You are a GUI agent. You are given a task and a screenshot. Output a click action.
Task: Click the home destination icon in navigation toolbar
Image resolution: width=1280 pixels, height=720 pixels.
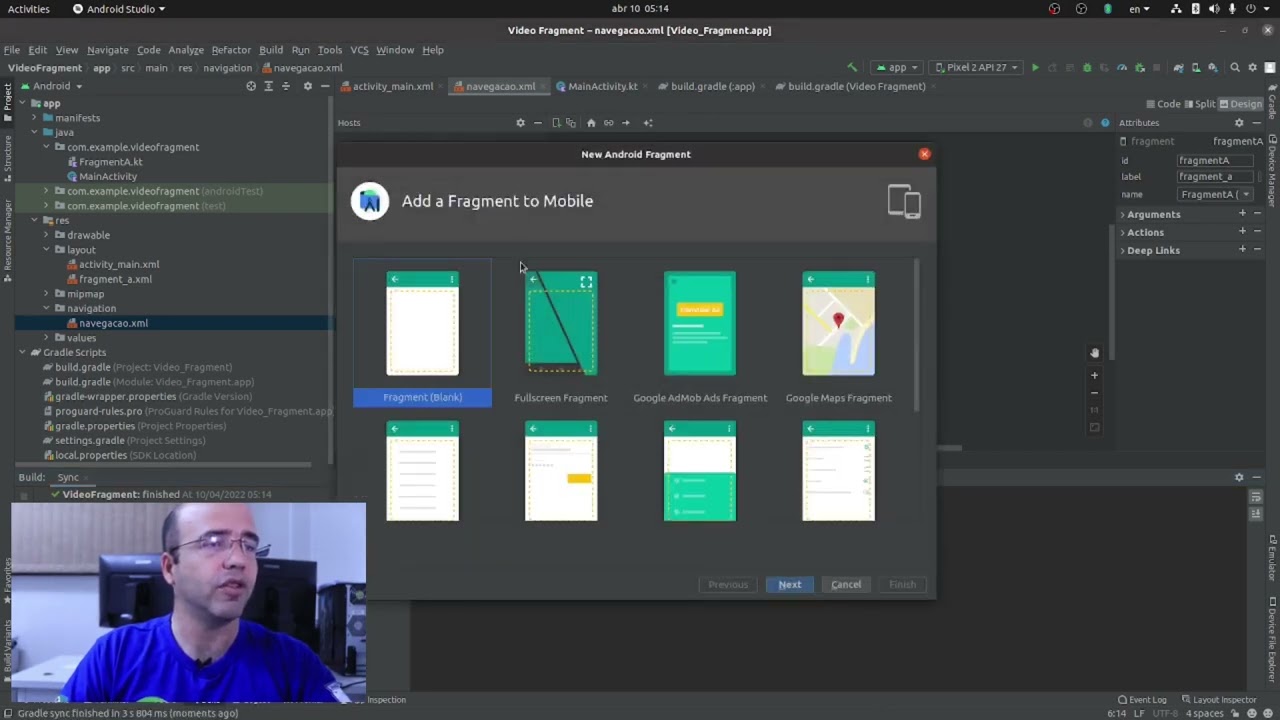[591, 123]
